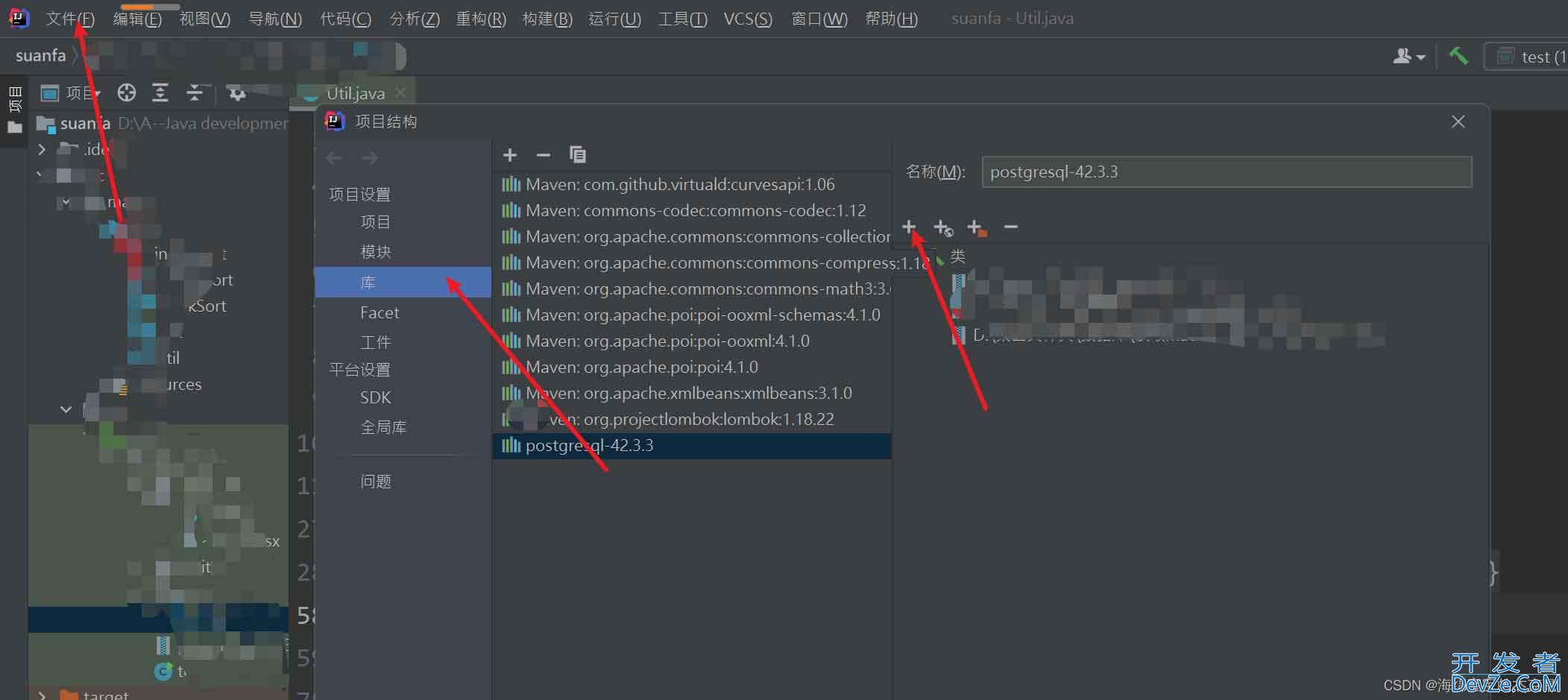Expand the .idea folder node
This screenshot has width=1568, height=700.
tap(42, 149)
